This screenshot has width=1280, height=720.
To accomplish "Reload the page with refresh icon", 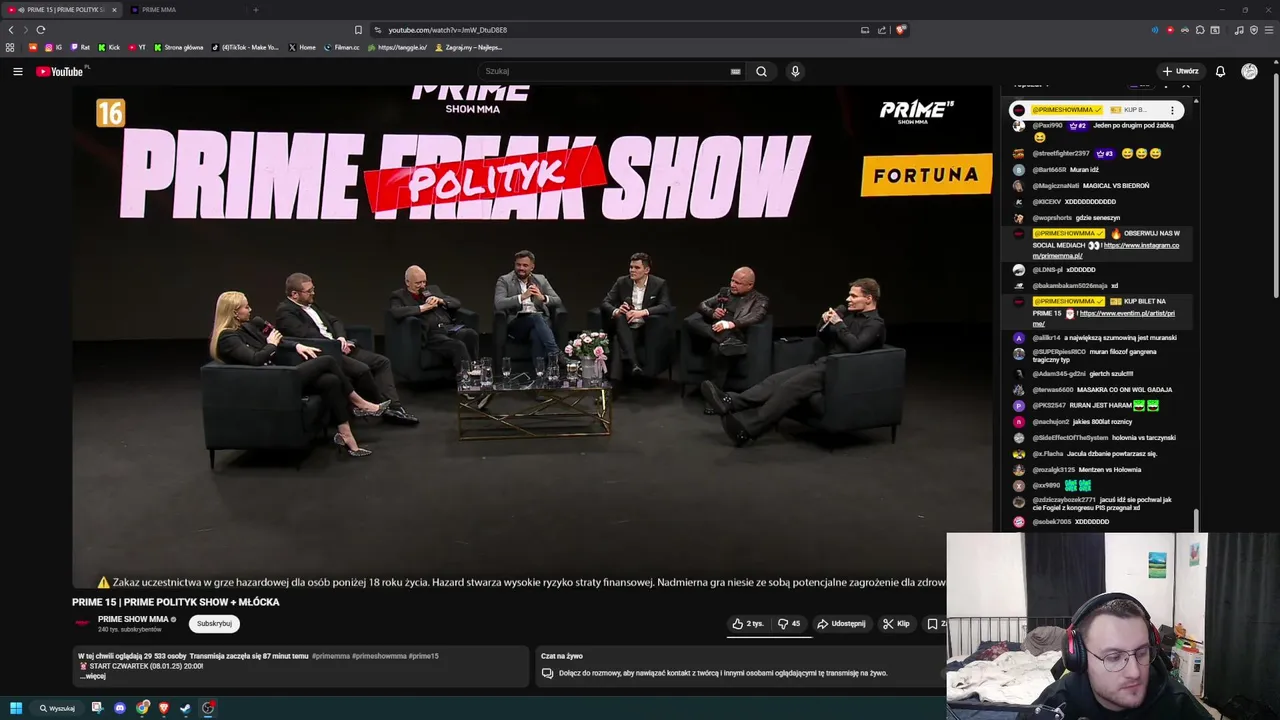I will 41,30.
